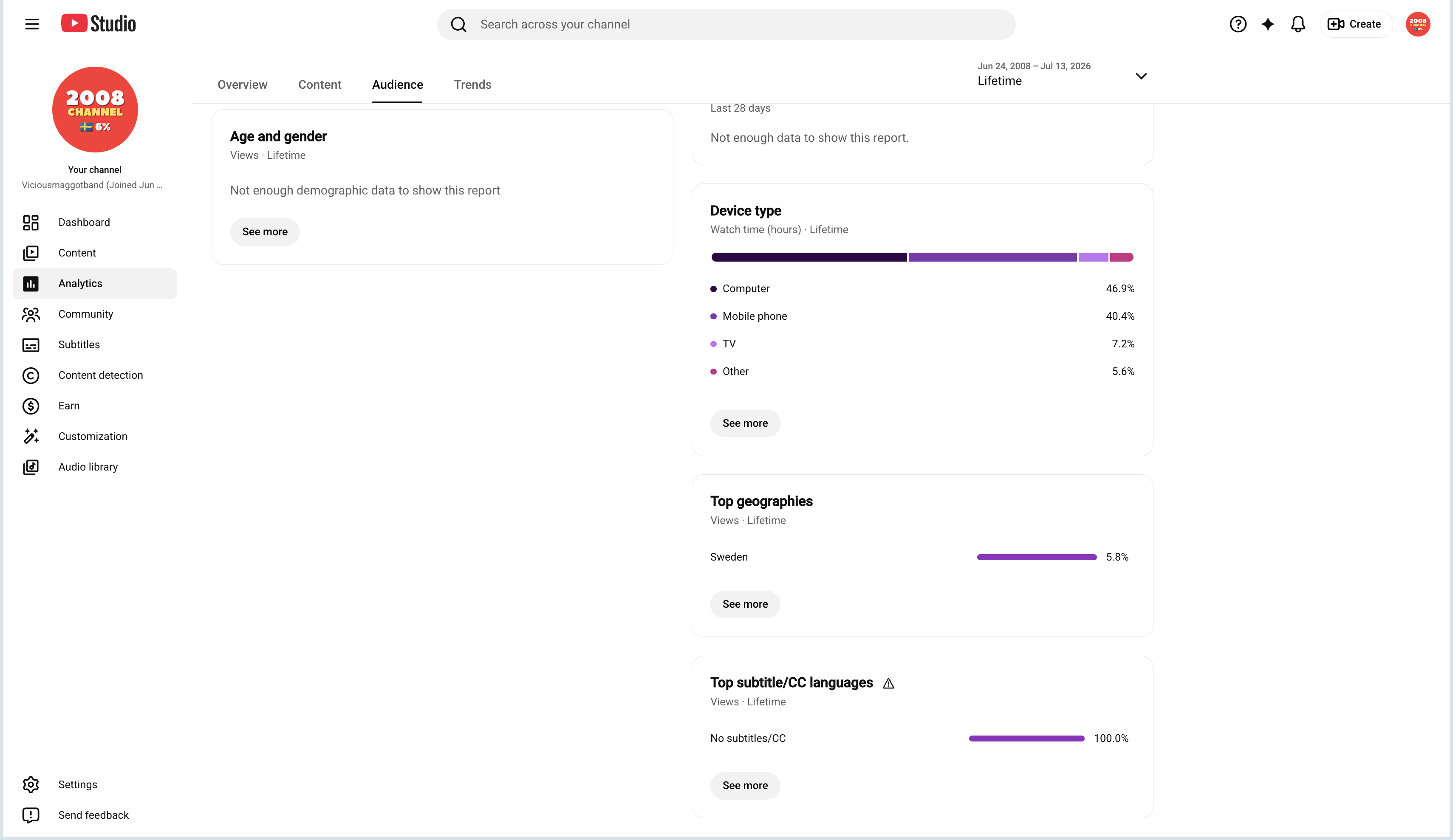Open account avatar menu in top bar

click(1417, 24)
